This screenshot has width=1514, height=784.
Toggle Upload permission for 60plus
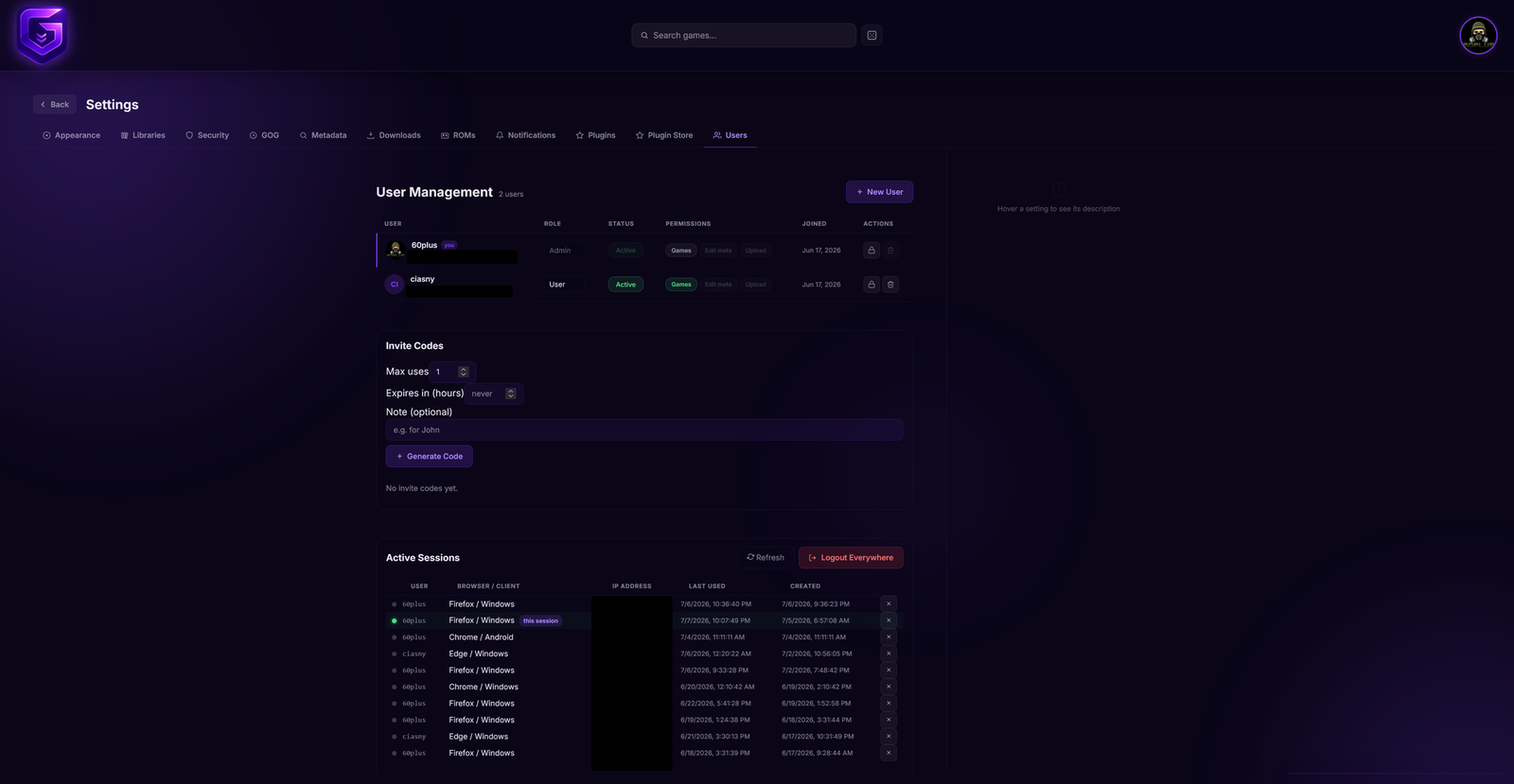[756, 251]
